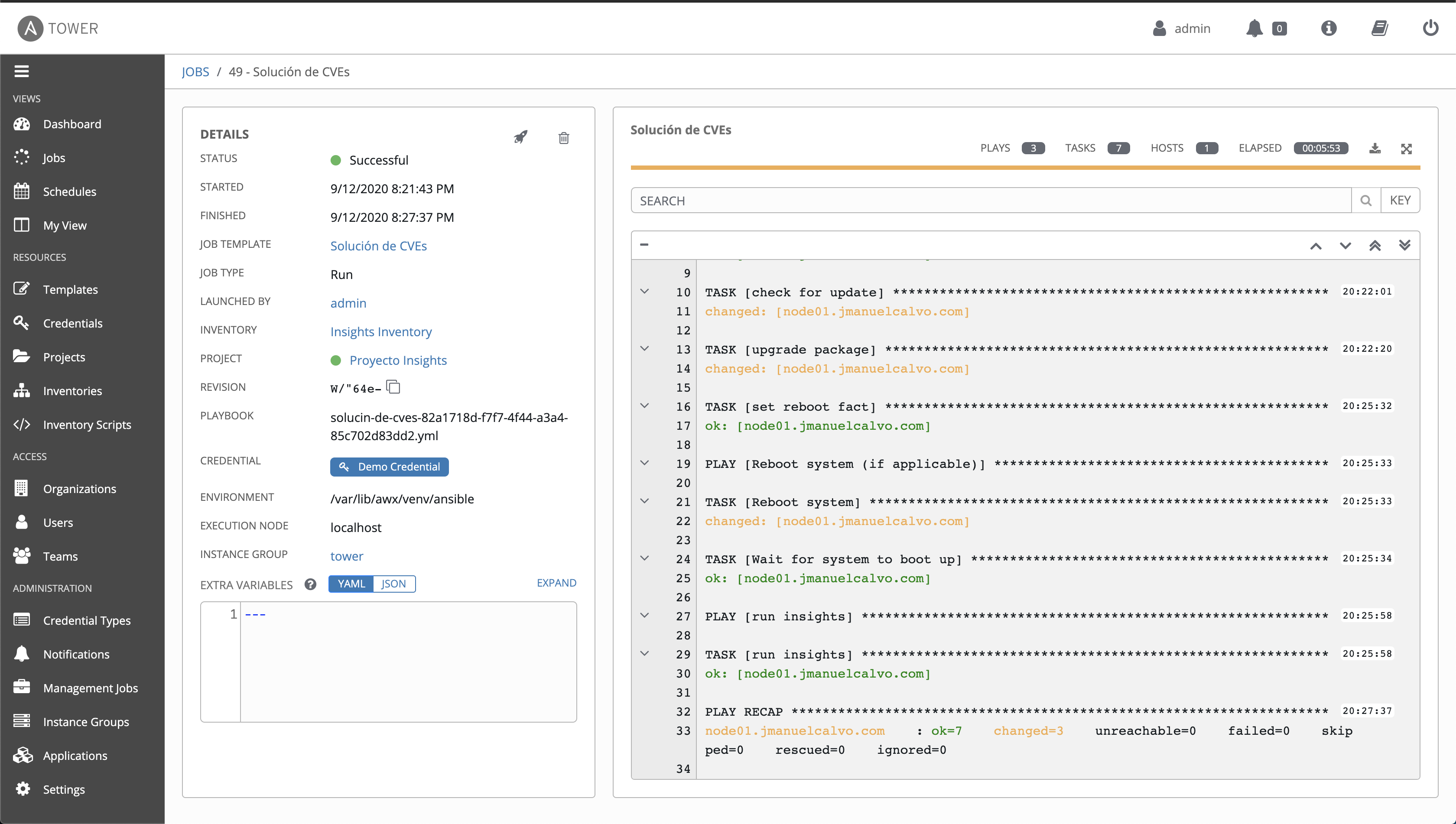
Task: Click EXPAND extra variables
Action: [556, 582]
